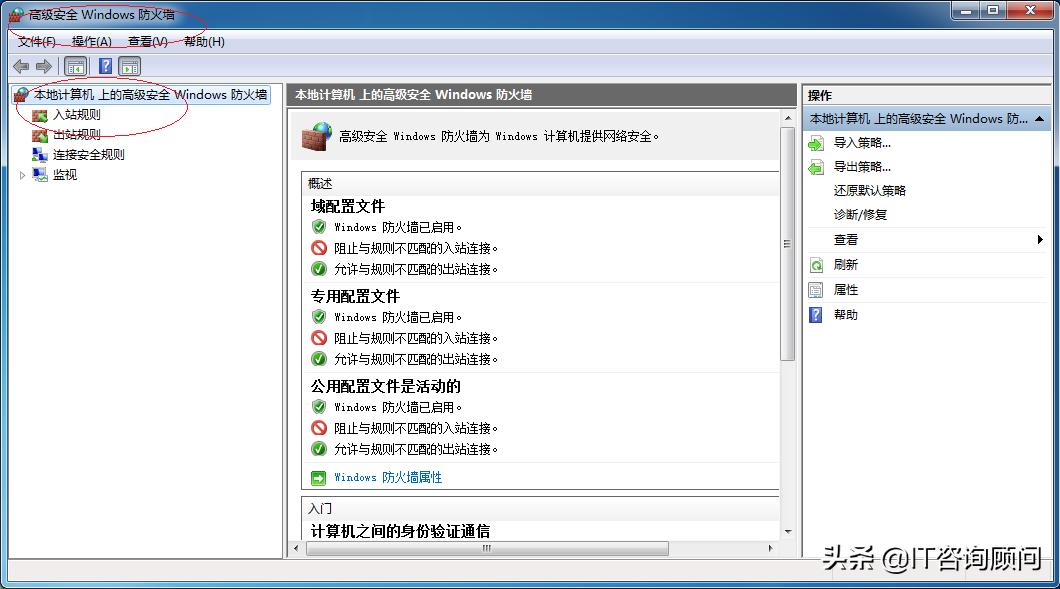Toggle the show/hide action pane toolbar icon
This screenshot has width=1060, height=589.
pos(129,66)
